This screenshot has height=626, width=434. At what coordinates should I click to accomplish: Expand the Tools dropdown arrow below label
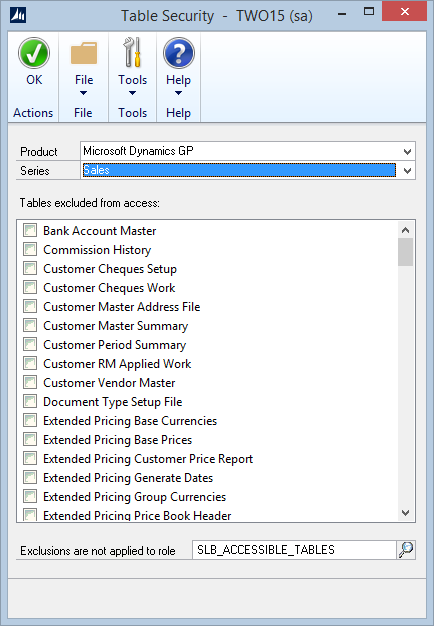tap(132, 93)
